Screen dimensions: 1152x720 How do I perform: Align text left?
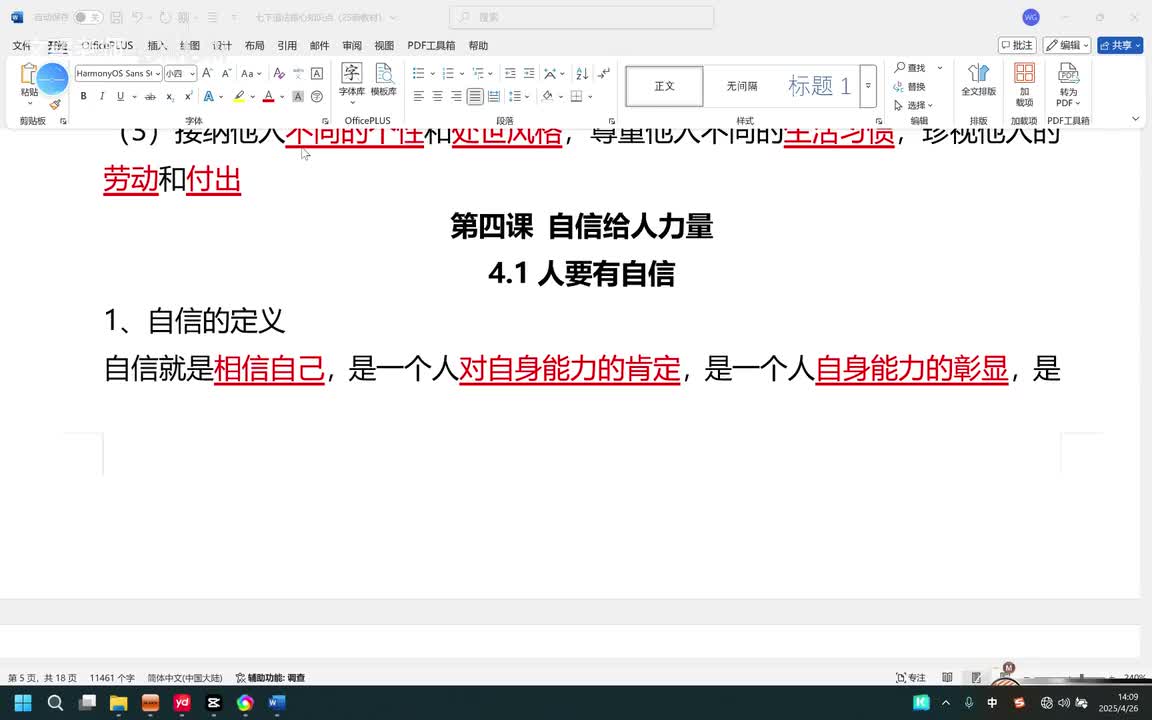pos(419,96)
